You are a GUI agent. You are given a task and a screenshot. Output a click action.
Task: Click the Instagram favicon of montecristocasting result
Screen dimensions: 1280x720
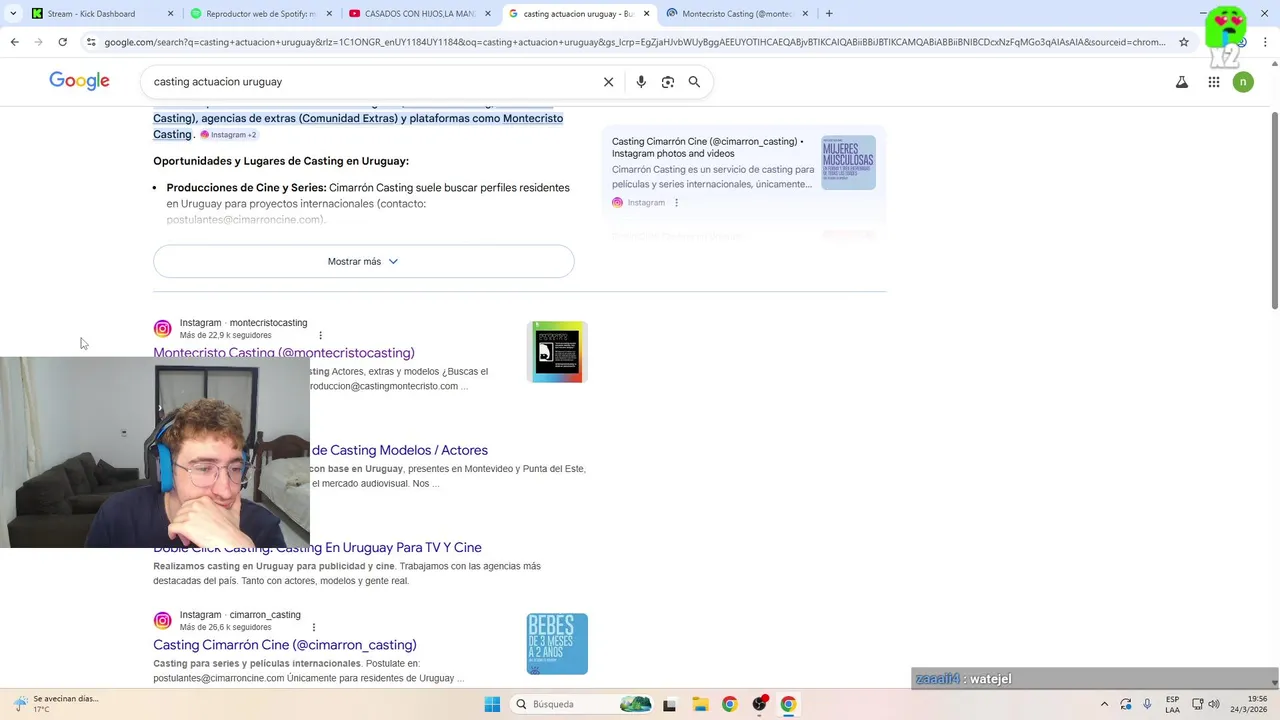[x=162, y=329]
